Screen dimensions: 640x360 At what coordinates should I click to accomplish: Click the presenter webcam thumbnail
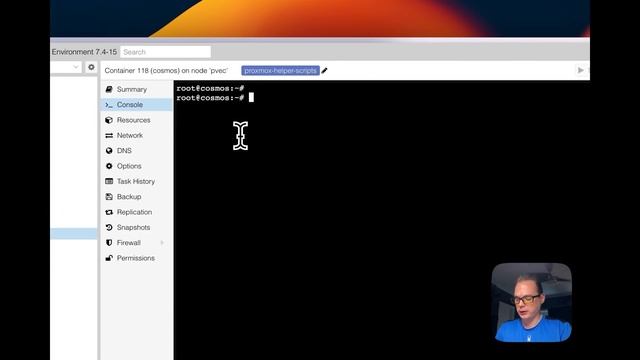click(532, 302)
